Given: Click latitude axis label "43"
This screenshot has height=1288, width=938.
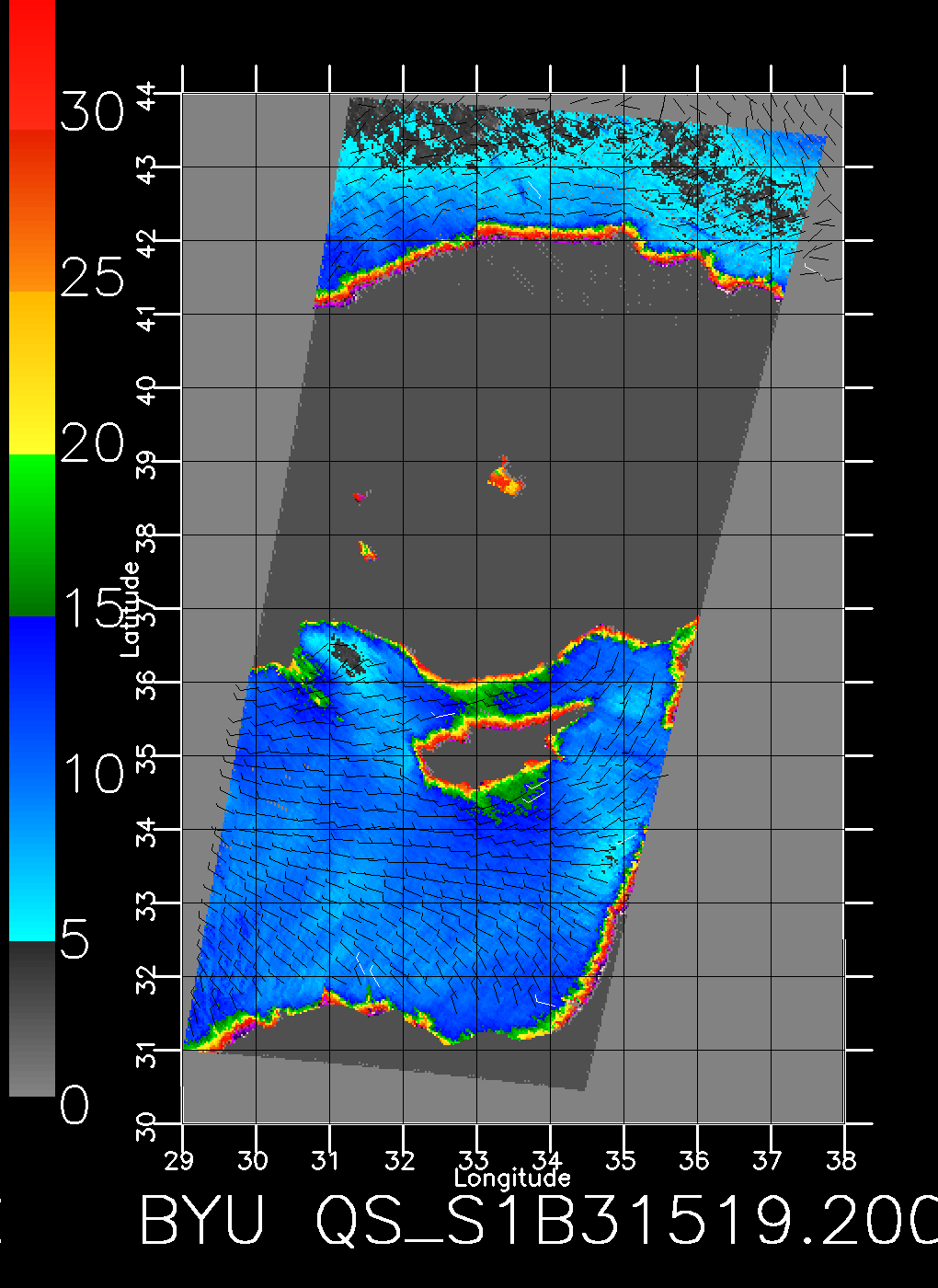Looking at the screenshot, I should tap(147, 168).
